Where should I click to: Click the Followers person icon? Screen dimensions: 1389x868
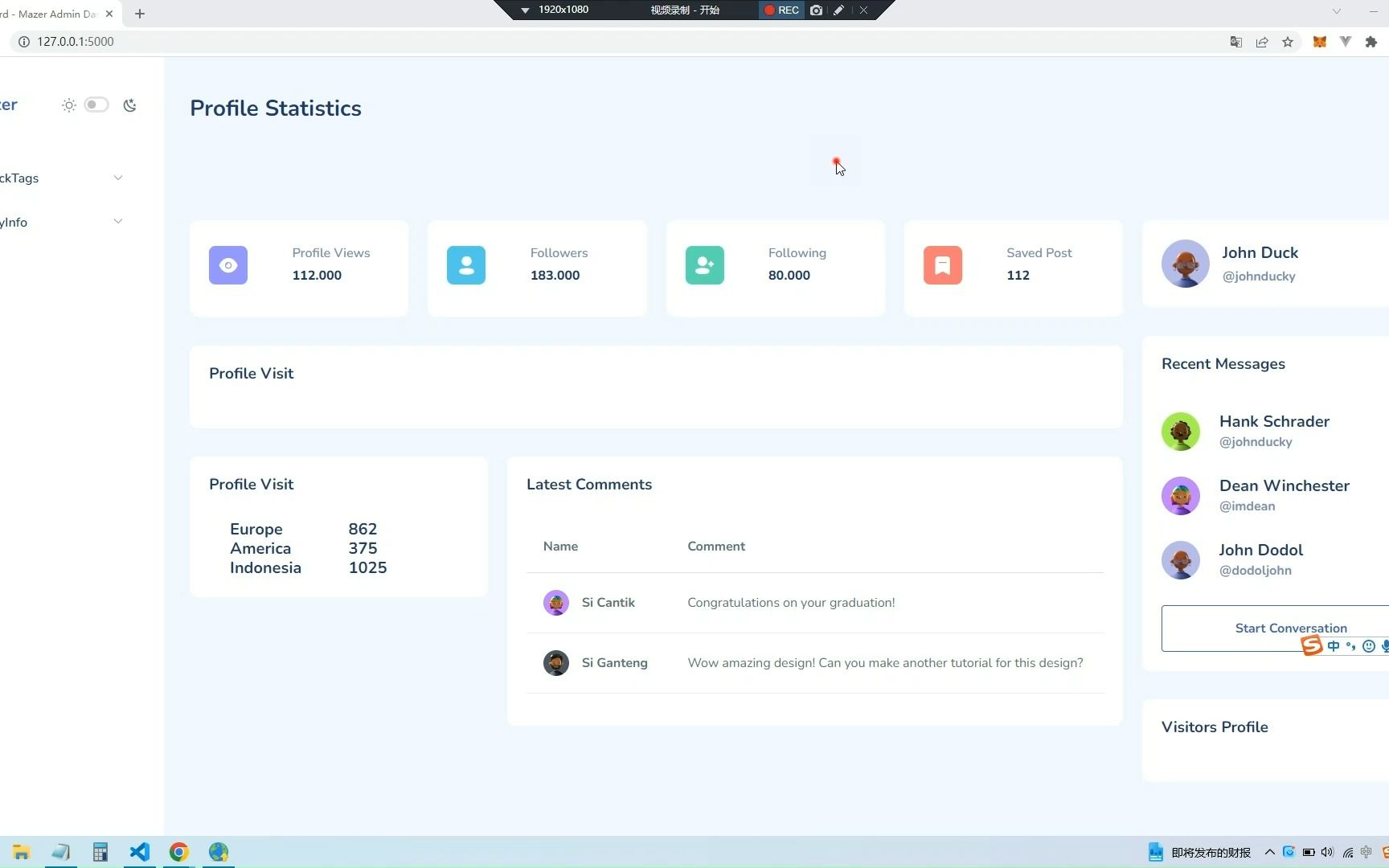(466, 265)
